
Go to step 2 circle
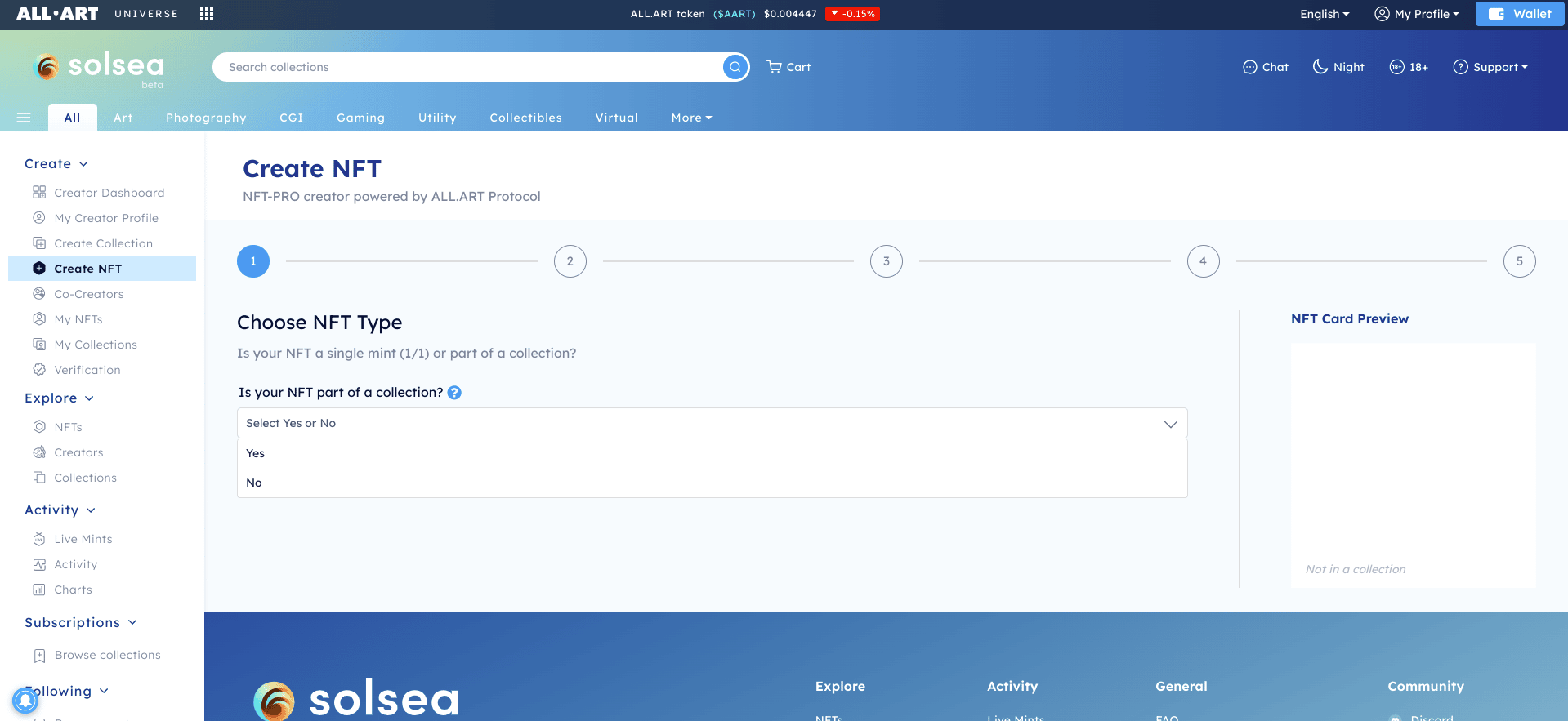pyautogui.click(x=570, y=261)
